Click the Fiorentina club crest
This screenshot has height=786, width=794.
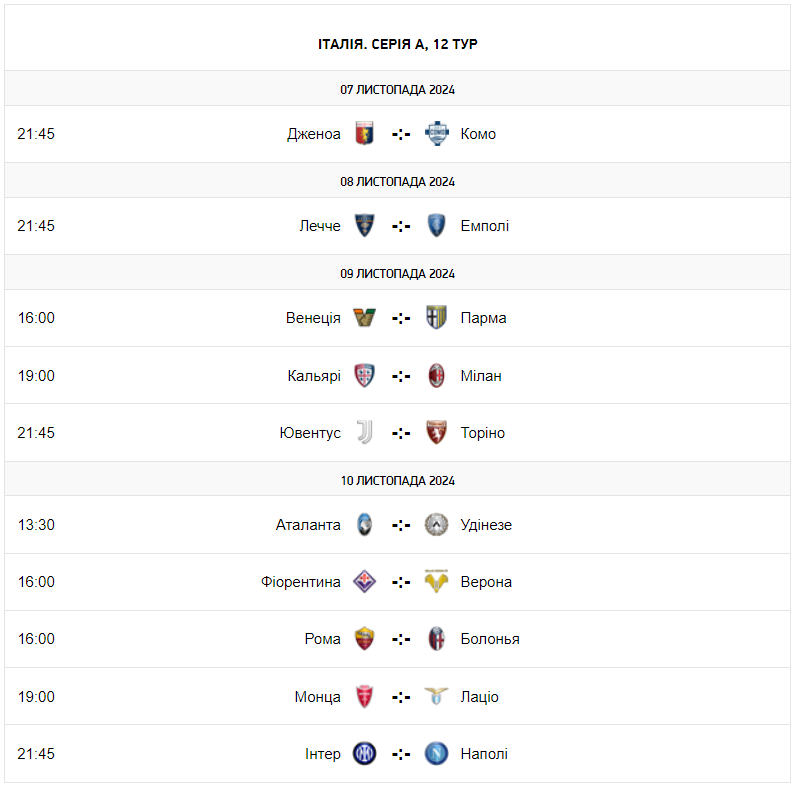pyautogui.click(x=365, y=582)
